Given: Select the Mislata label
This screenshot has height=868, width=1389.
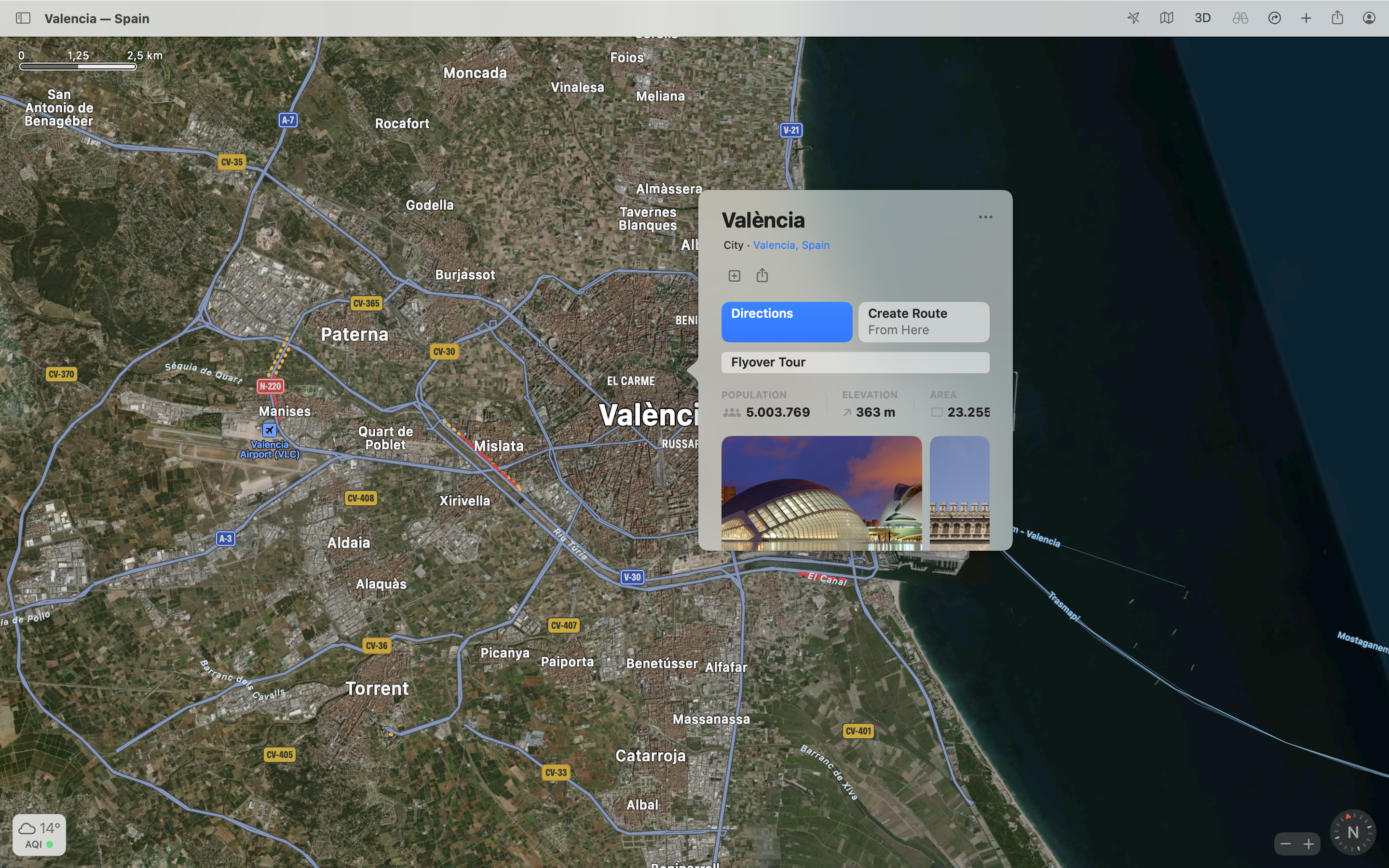Looking at the screenshot, I should [498, 446].
